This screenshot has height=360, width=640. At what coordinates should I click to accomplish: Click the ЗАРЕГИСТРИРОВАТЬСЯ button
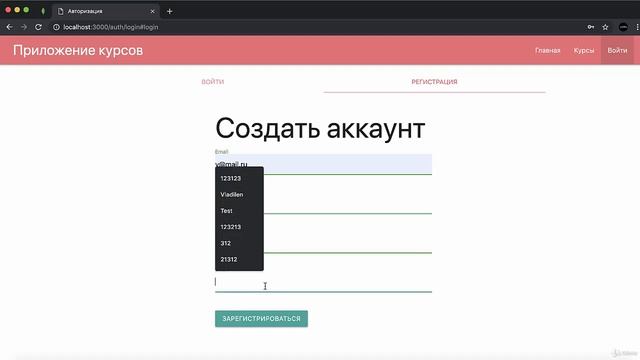click(x=261, y=319)
